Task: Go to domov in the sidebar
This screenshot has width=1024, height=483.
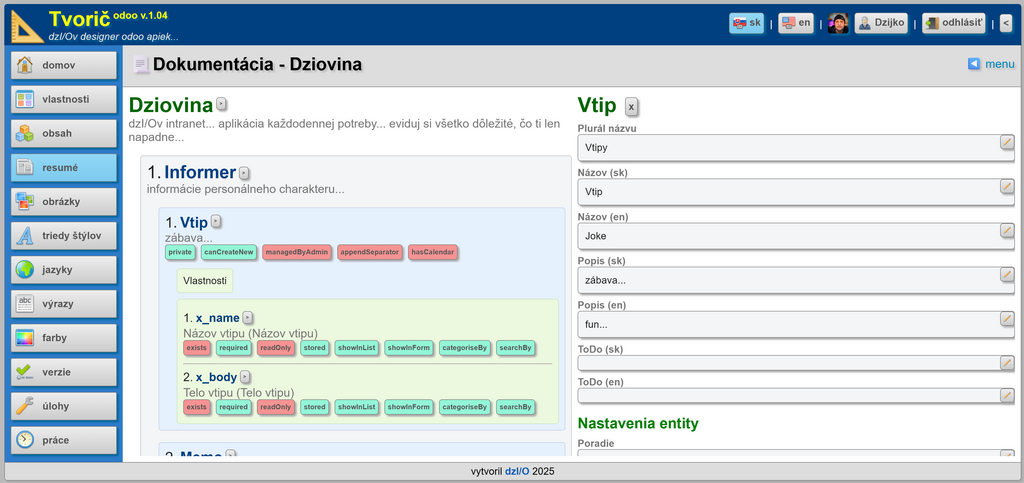Action: [64, 66]
